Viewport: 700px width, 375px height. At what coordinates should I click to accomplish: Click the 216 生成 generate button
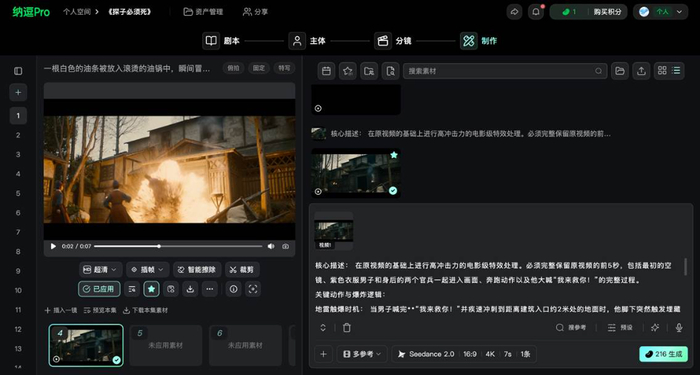point(663,354)
